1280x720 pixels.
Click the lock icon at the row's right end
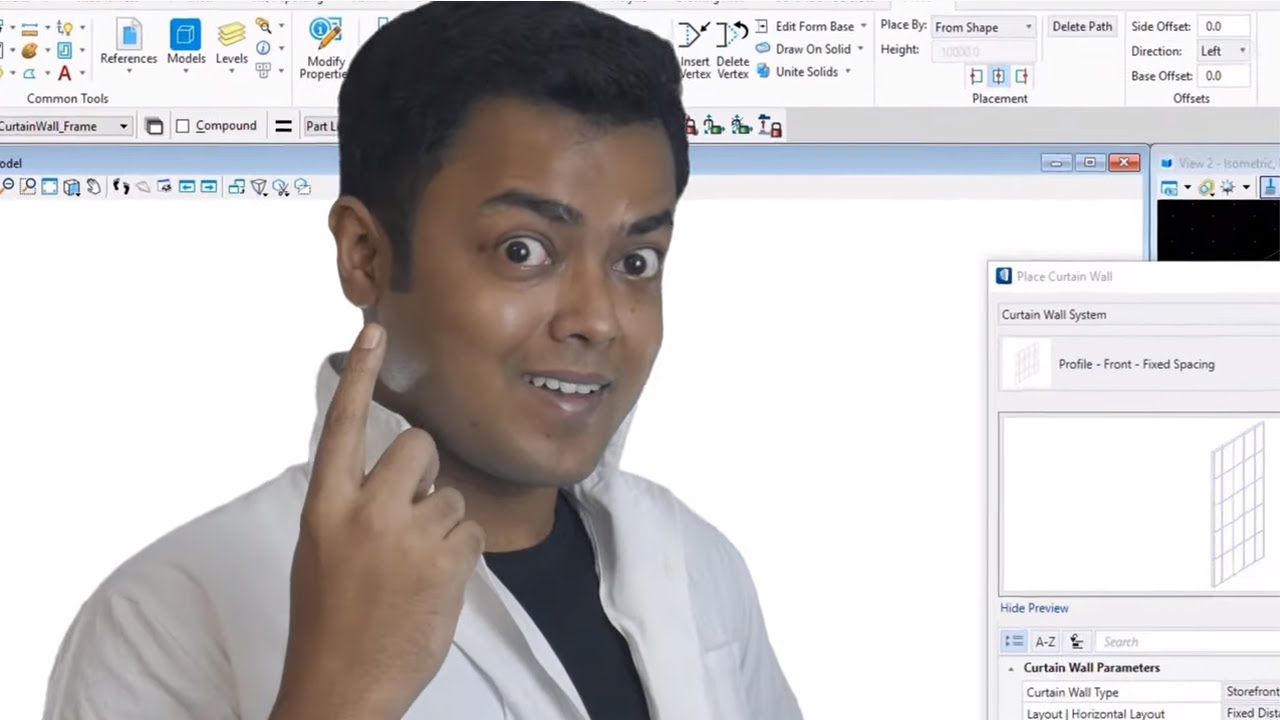[x=770, y=126]
